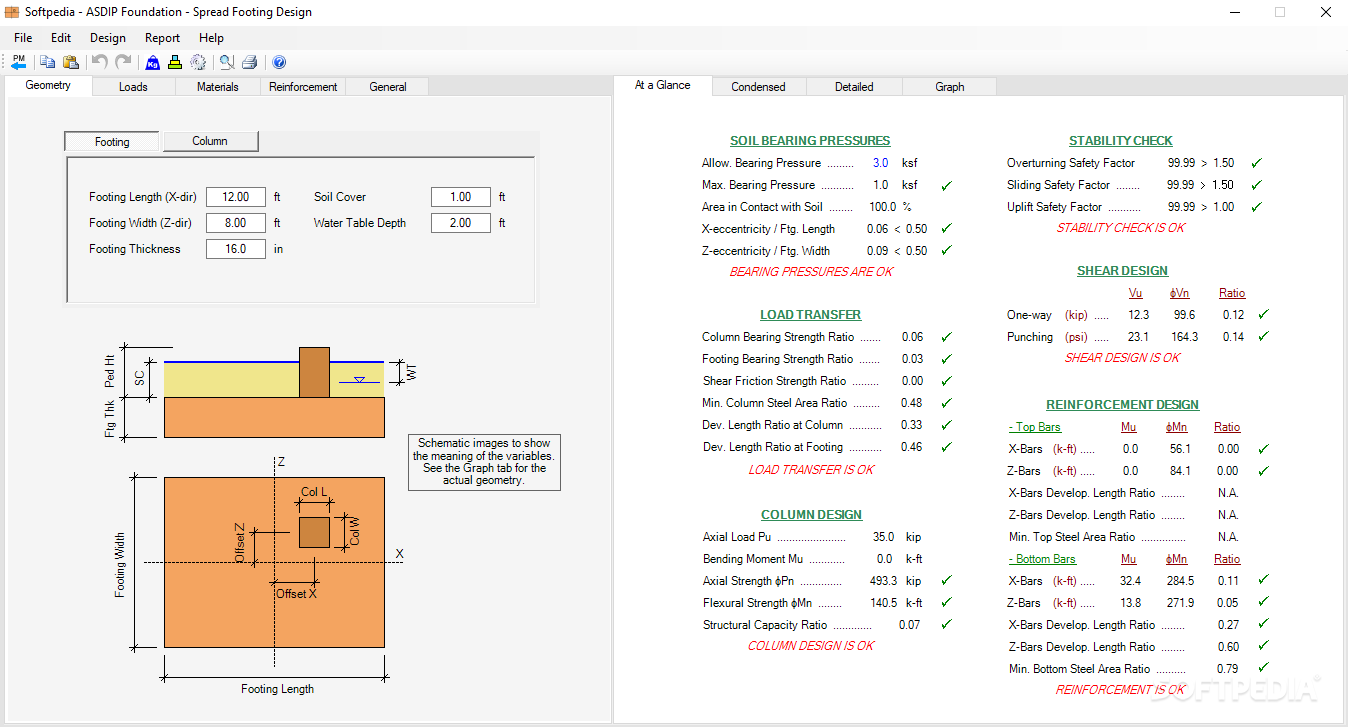The height and width of the screenshot is (727, 1348).
Task: Open the Help menu
Action: [212, 38]
